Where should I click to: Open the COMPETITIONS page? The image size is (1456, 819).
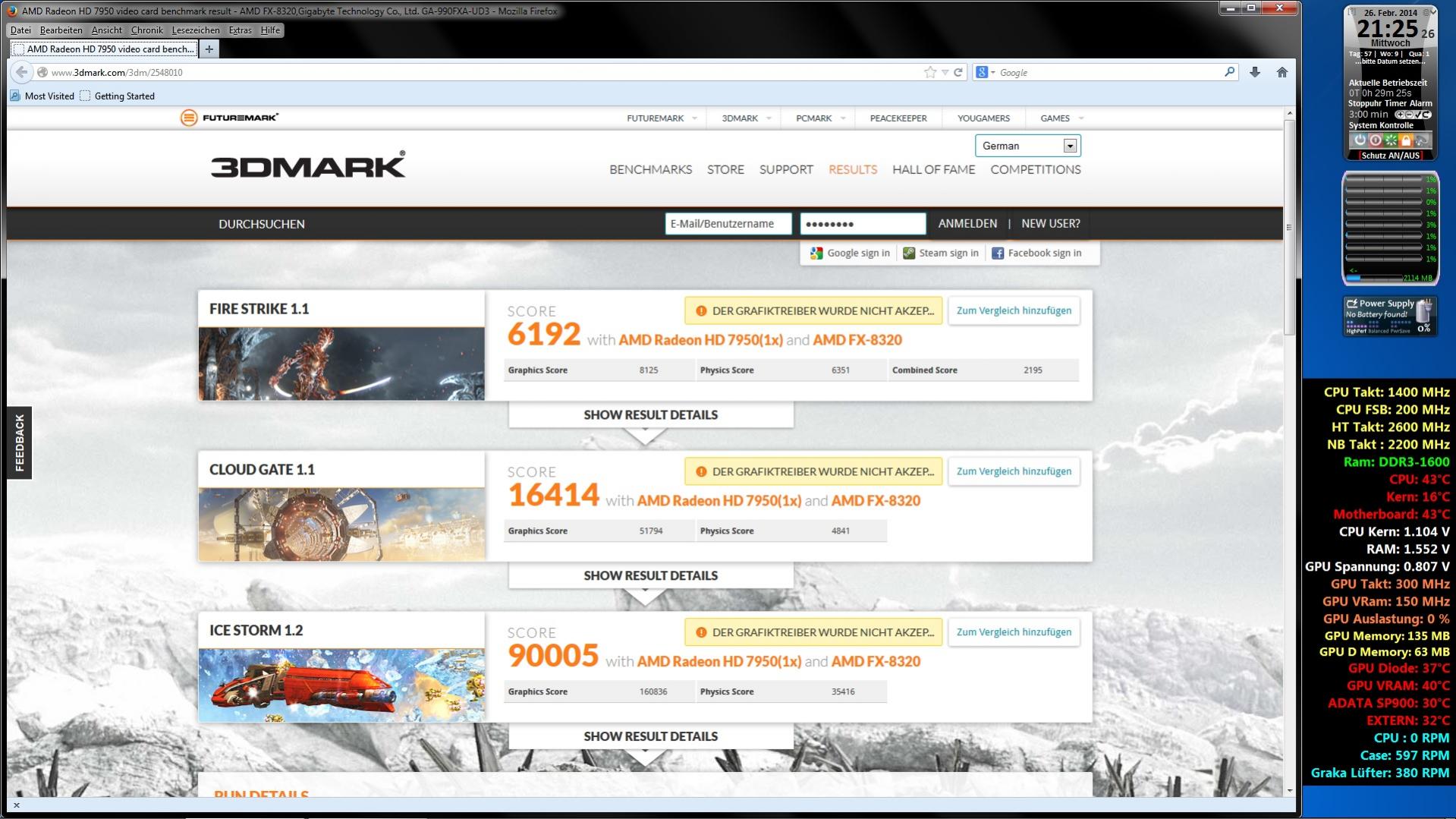1036,170
